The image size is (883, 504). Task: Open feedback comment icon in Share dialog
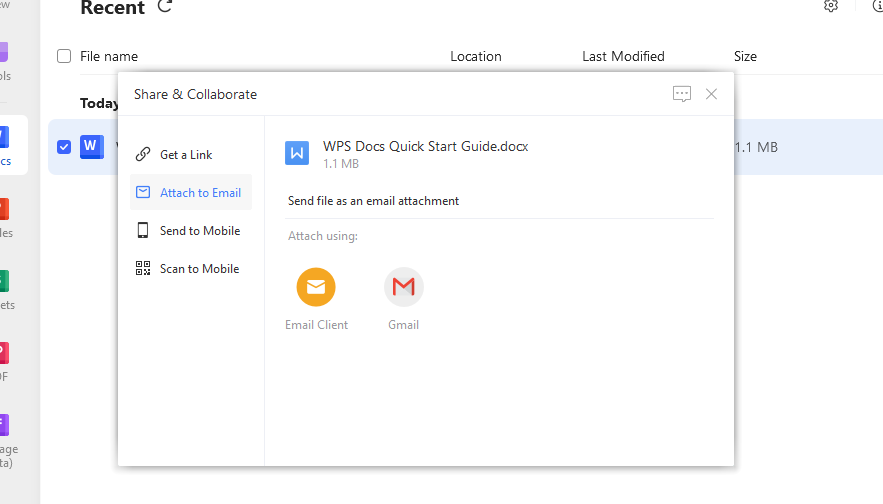click(681, 94)
